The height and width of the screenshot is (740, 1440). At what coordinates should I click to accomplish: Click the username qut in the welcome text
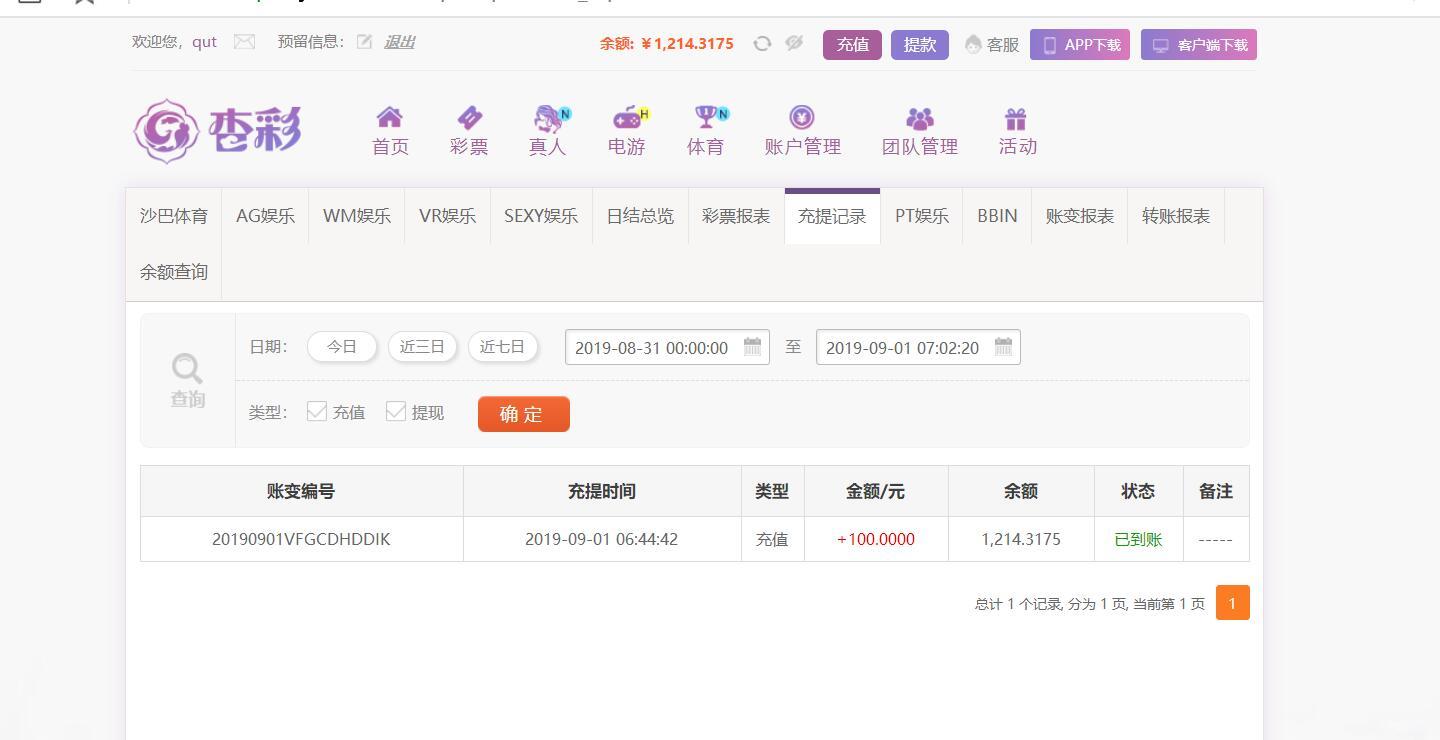(x=204, y=42)
